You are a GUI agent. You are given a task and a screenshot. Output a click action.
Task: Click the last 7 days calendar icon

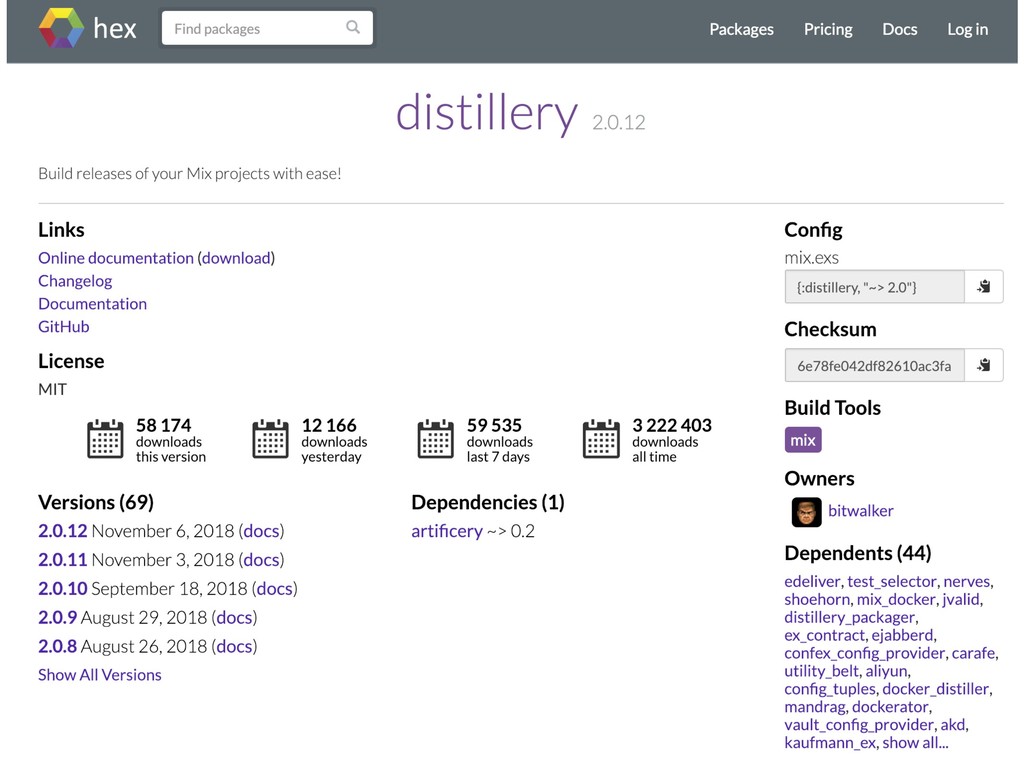(x=436, y=439)
